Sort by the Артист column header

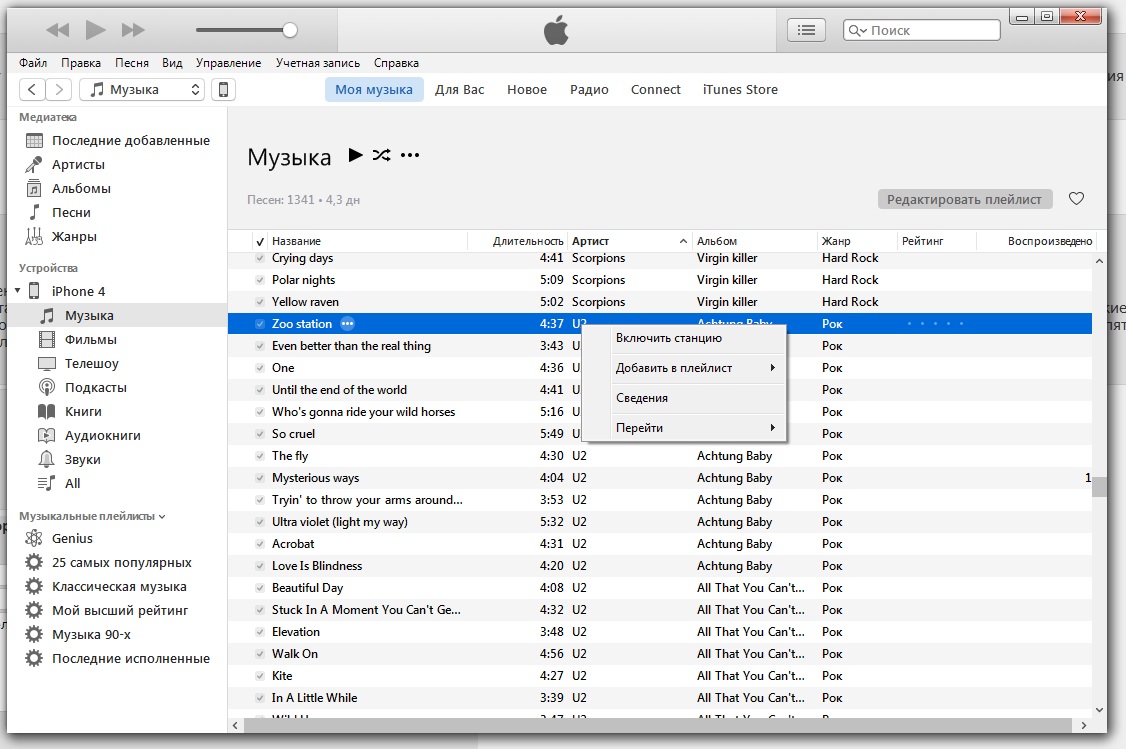[630, 241]
